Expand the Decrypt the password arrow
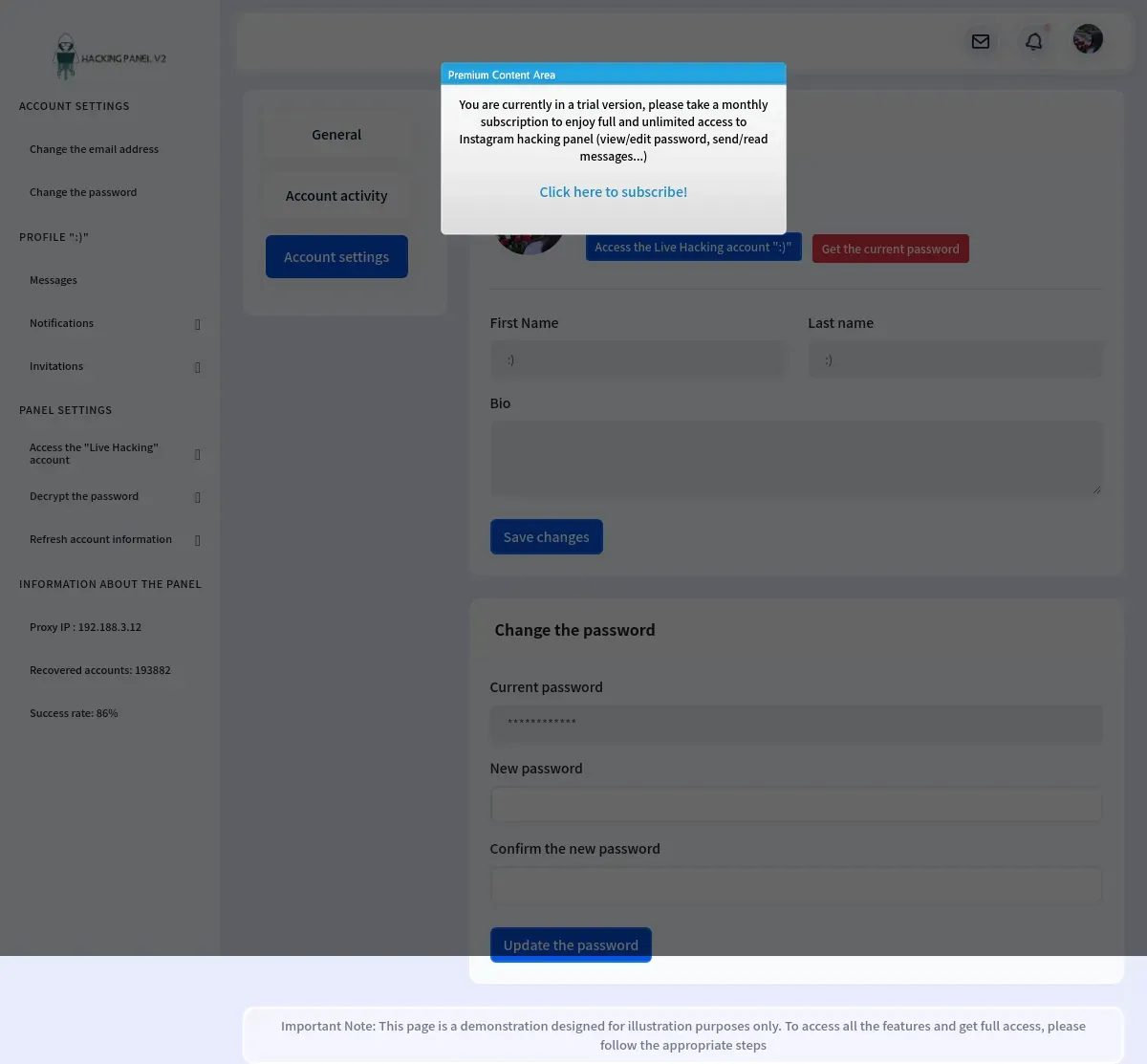Viewport: 1147px width, 1064px height. [x=198, y=497]
